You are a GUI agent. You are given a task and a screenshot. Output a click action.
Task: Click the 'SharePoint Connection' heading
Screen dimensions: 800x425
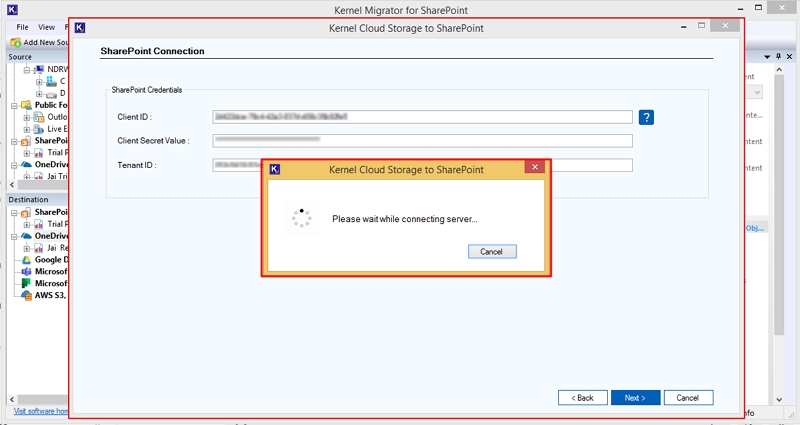(x=153, y=51)
